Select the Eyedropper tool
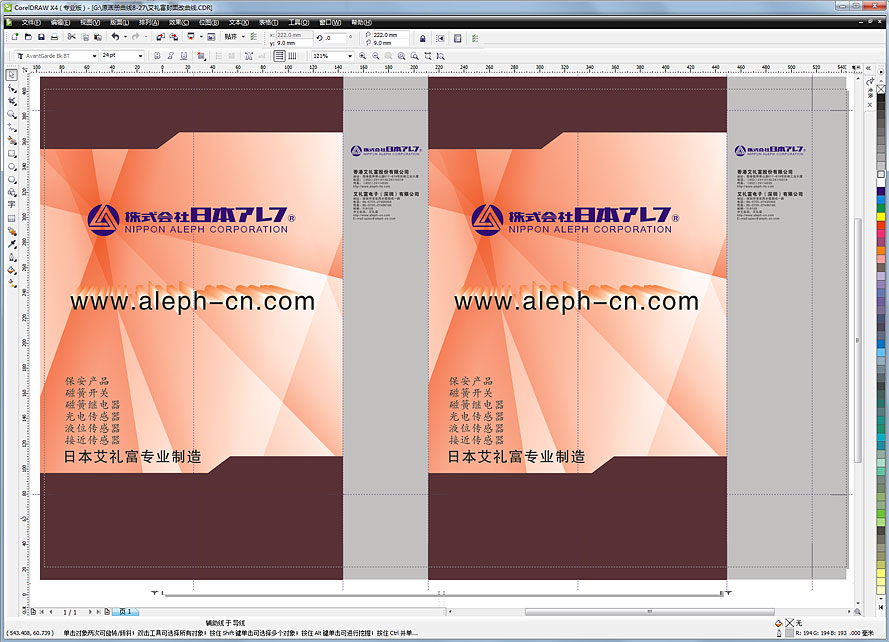This screenshot has width=889, height=642. pyautogui.click(x=11, y=243)
